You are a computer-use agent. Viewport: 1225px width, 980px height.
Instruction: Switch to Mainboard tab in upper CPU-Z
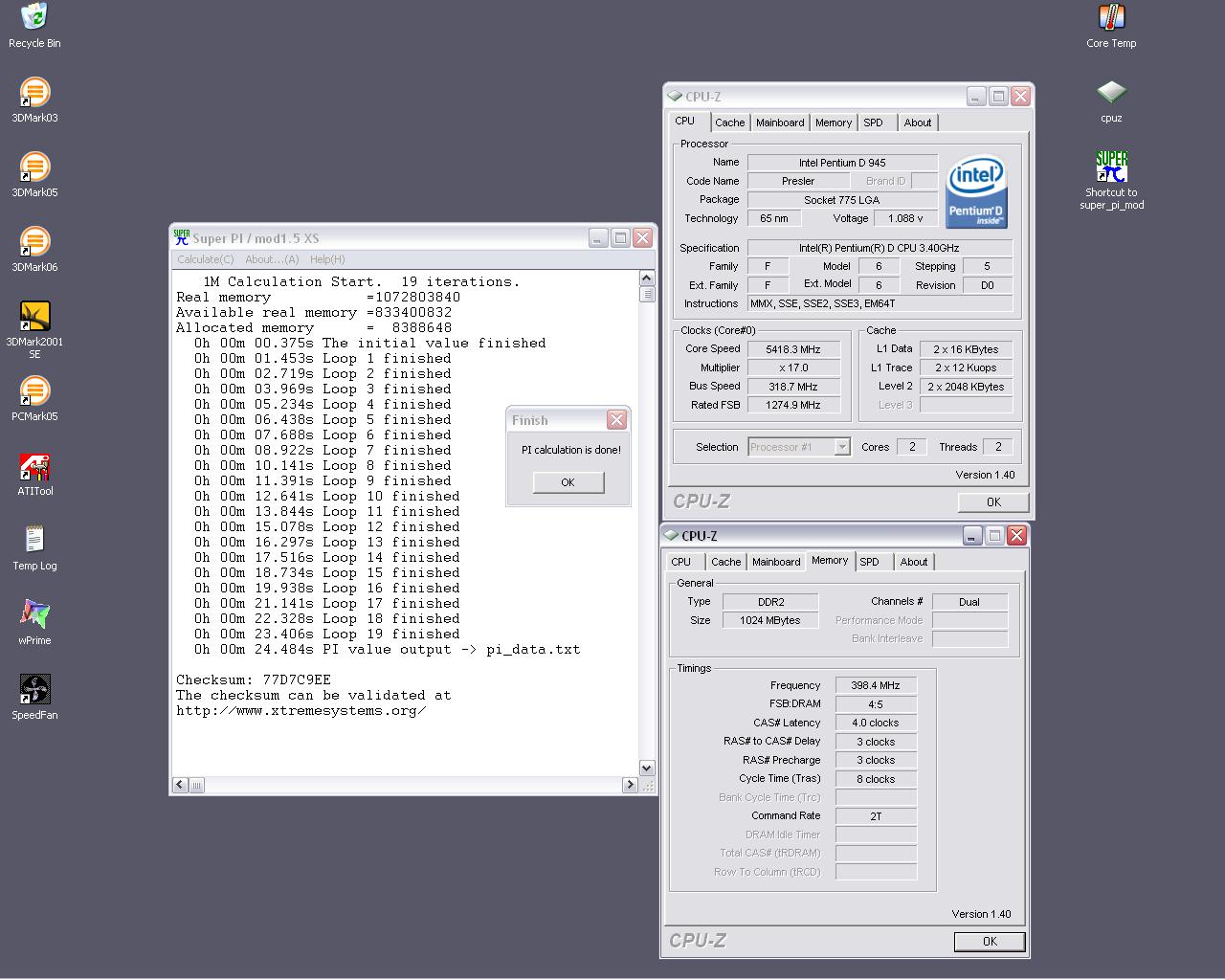point(780,122)
